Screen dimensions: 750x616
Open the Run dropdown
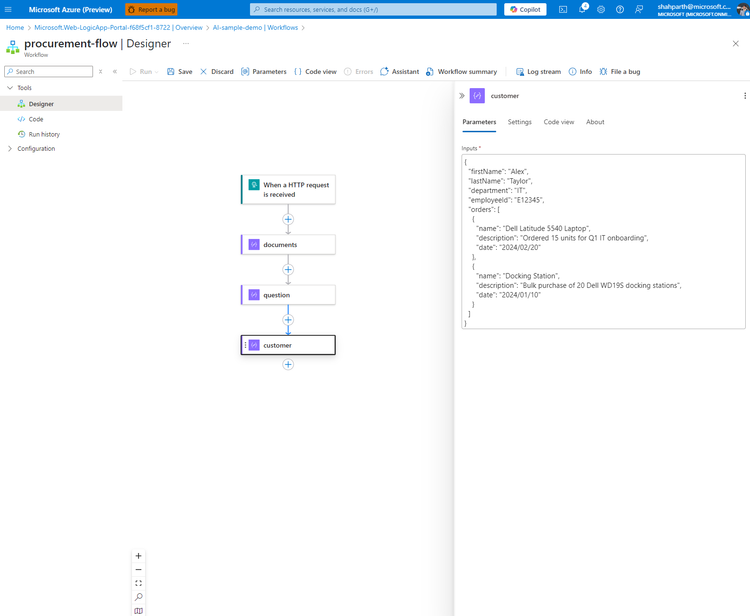click(x=144, y=72)
